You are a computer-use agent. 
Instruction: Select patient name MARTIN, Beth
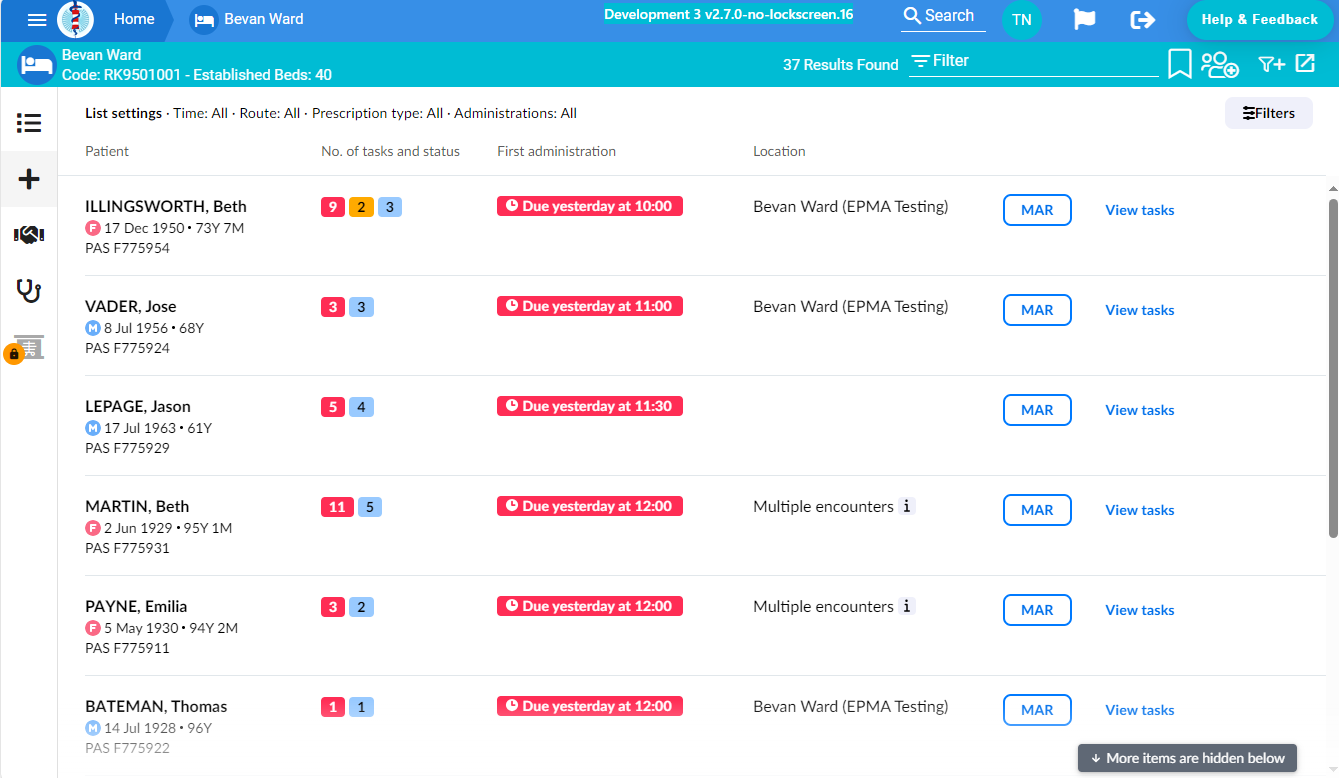(137, 506)
